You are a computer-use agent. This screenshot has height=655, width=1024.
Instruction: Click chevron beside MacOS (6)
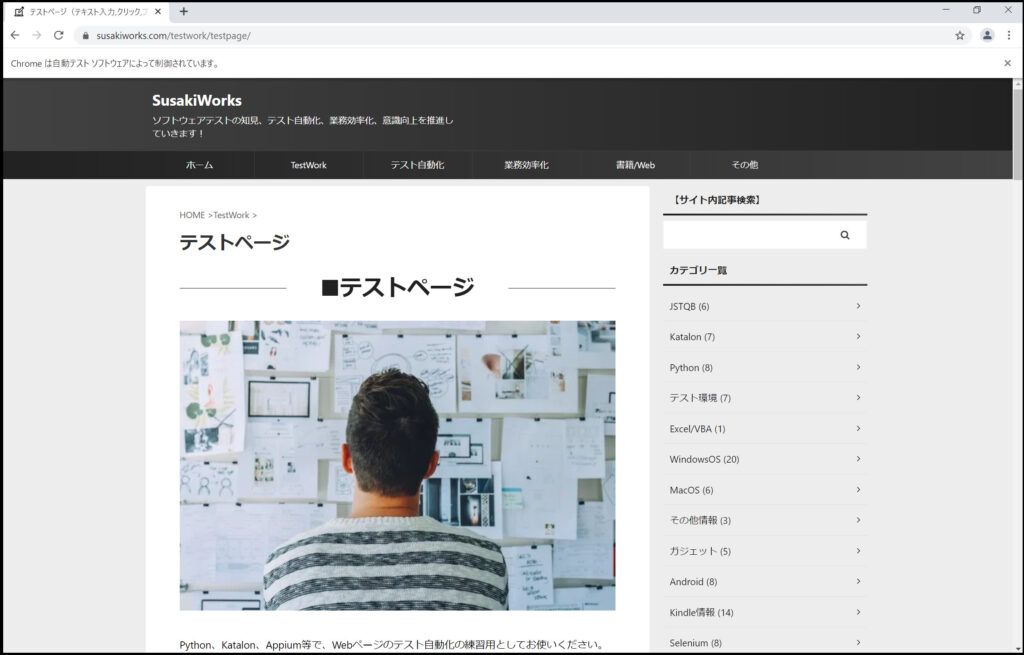coord(858,490)
